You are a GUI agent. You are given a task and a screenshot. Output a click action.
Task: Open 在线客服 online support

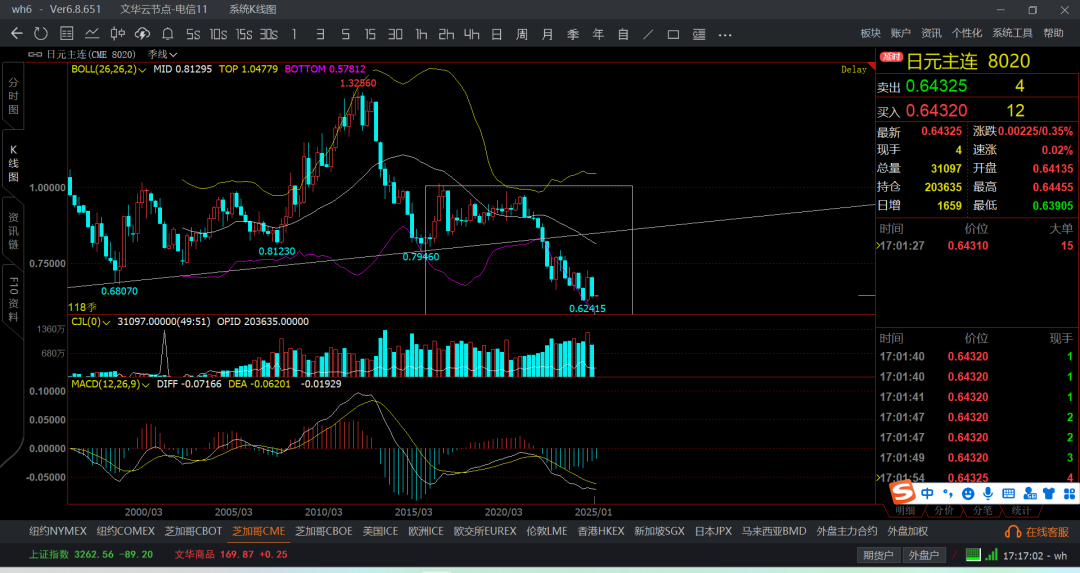(1037, 532)
